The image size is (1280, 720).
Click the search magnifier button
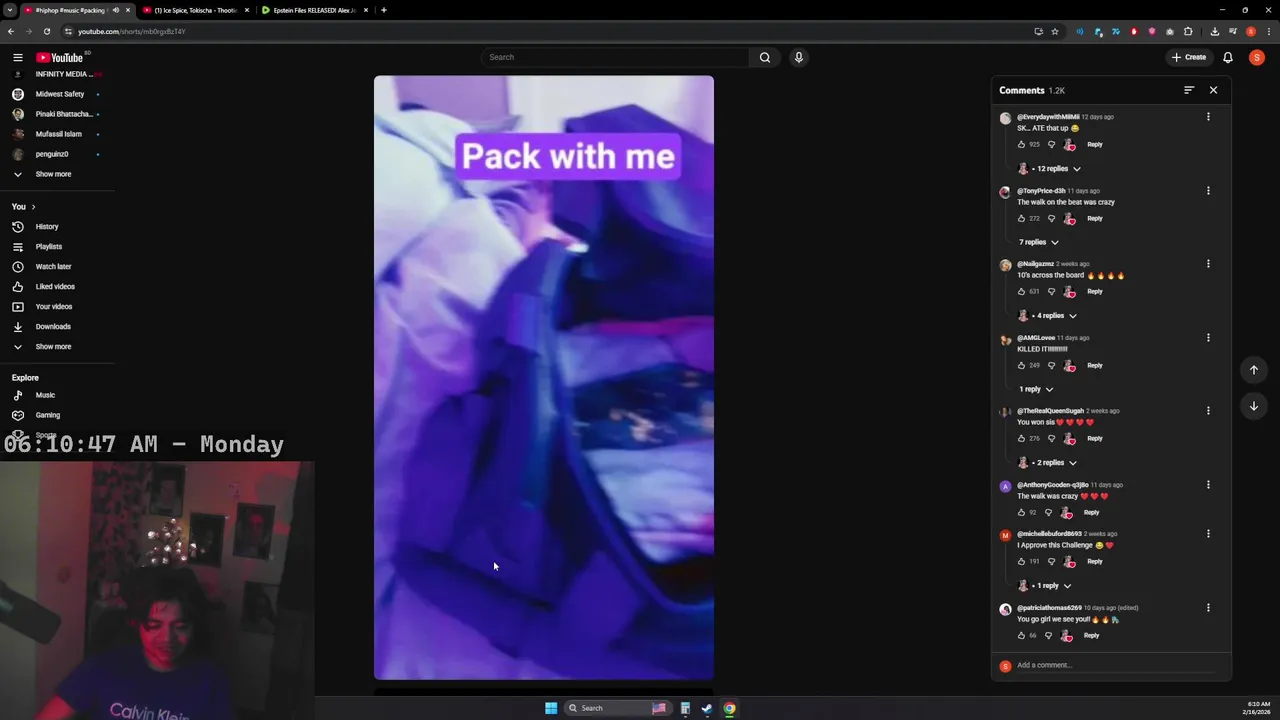tap(765, 57)
